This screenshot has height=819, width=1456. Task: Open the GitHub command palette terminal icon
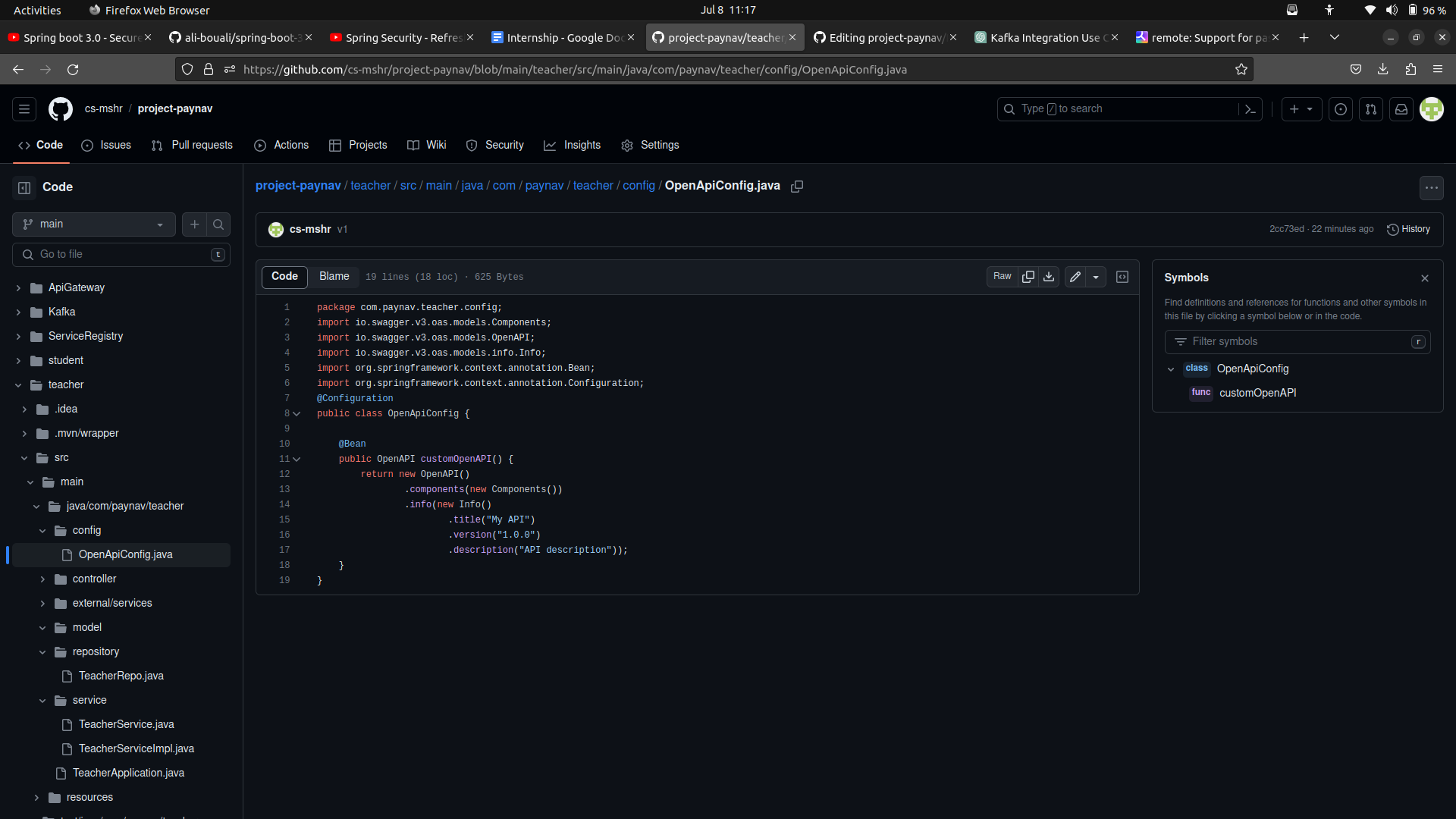1251,108
